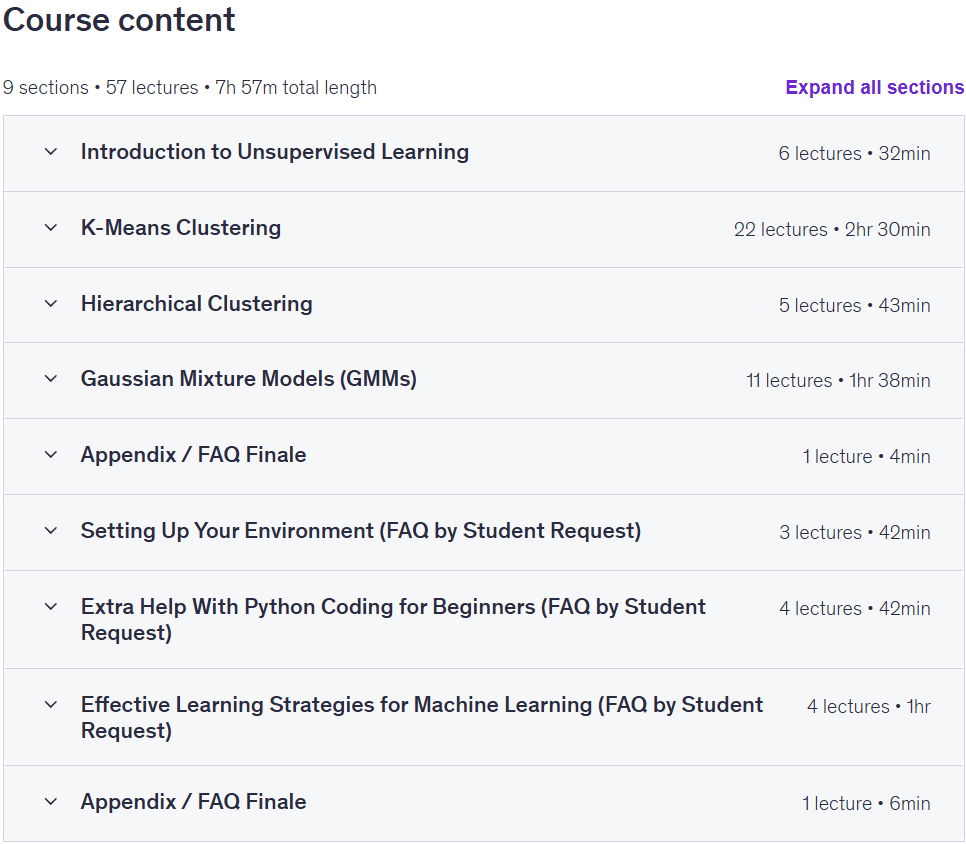The width and height of the screenshot is (966, 844).
Task: Open Effective Learning Strategies for Machine Learning title
Action: 422,718
